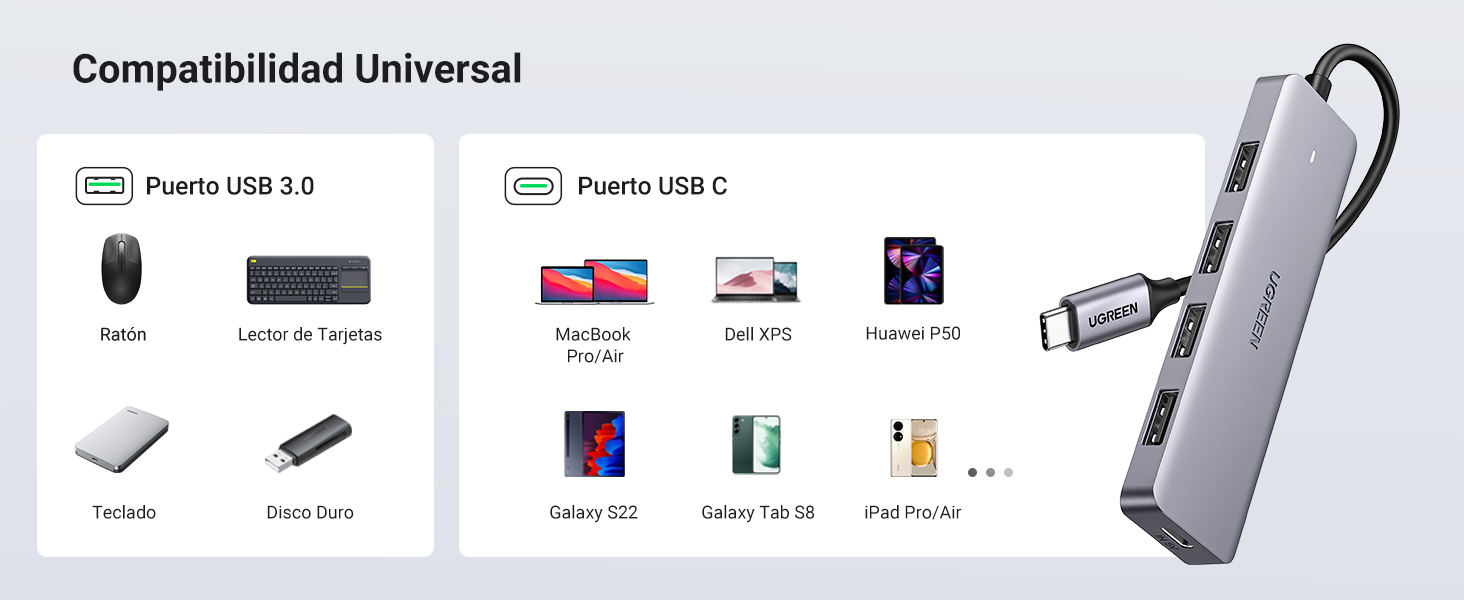The height and width of the screenshot is (600, 1464).
Task: Click the gold phone image above iPad Pro/Air
Action: coord(913,447)
